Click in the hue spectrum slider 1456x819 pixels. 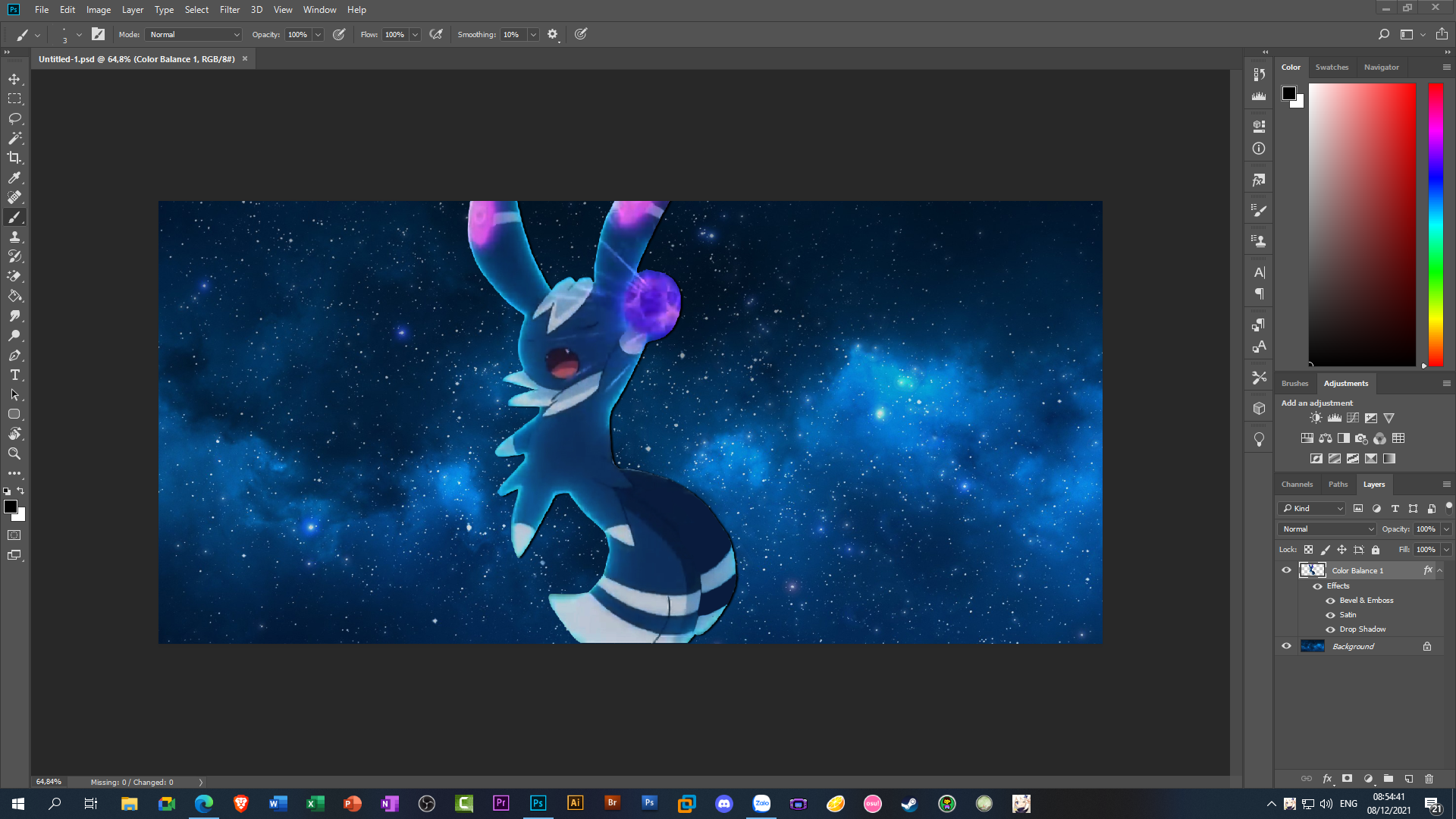pos(1436,224)
